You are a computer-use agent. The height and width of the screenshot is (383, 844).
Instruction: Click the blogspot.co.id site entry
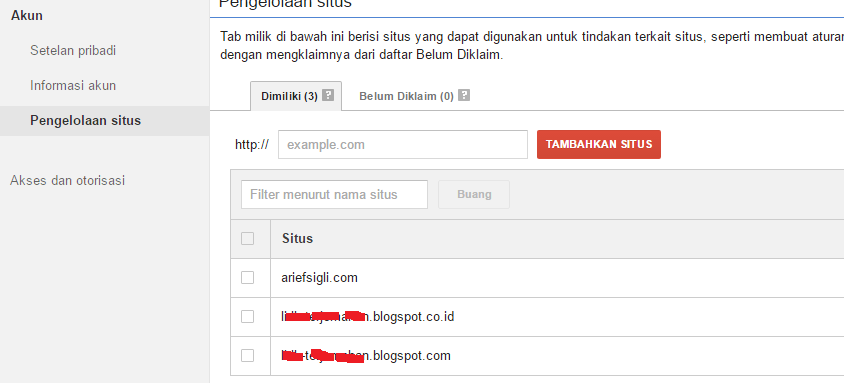[x=368, y=316]
